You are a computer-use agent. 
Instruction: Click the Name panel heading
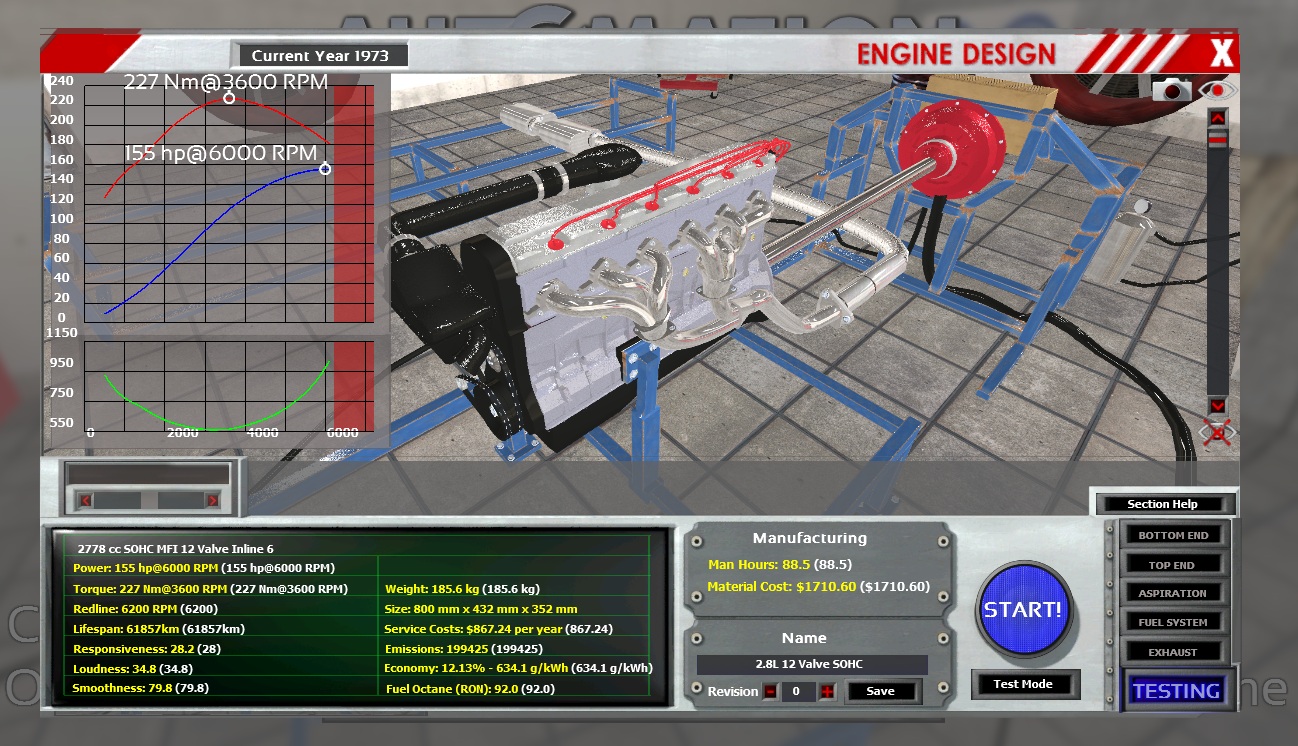tap(804, 637)
